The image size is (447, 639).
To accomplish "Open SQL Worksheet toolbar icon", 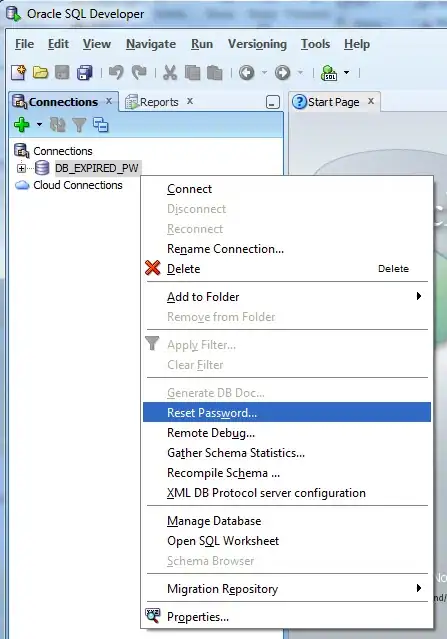I will tap(329, 73).
